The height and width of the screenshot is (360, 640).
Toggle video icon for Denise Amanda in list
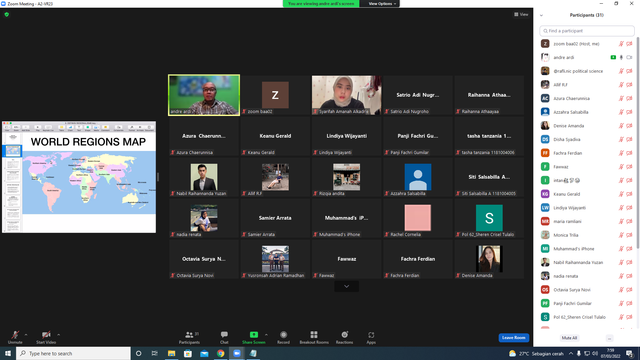(629, 126)
